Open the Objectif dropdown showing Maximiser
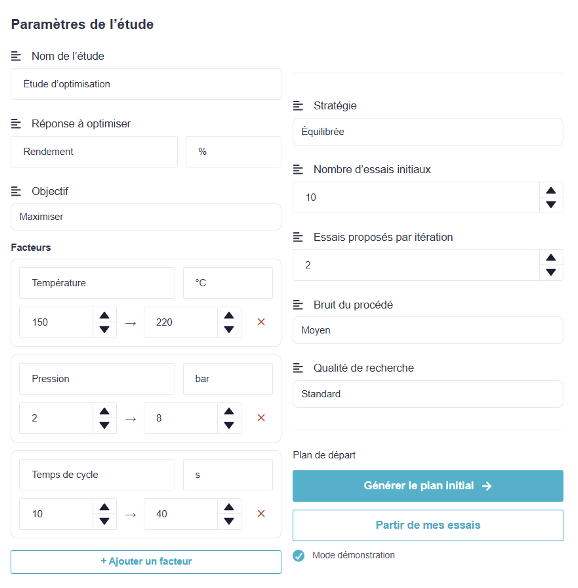 pyautogui.click(x=146, y=217)
